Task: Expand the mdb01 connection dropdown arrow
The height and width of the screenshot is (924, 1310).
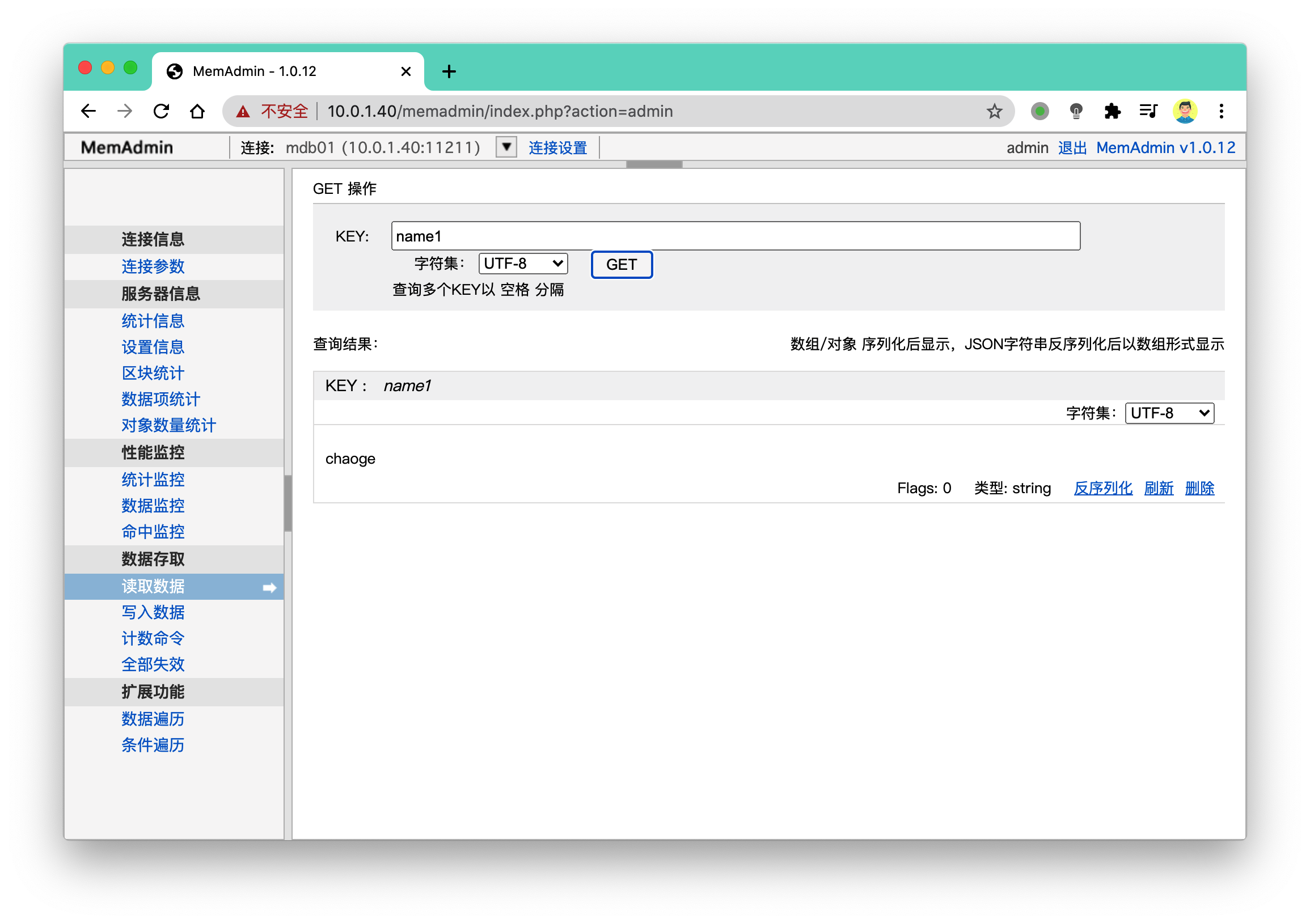Action: [506, 147]
